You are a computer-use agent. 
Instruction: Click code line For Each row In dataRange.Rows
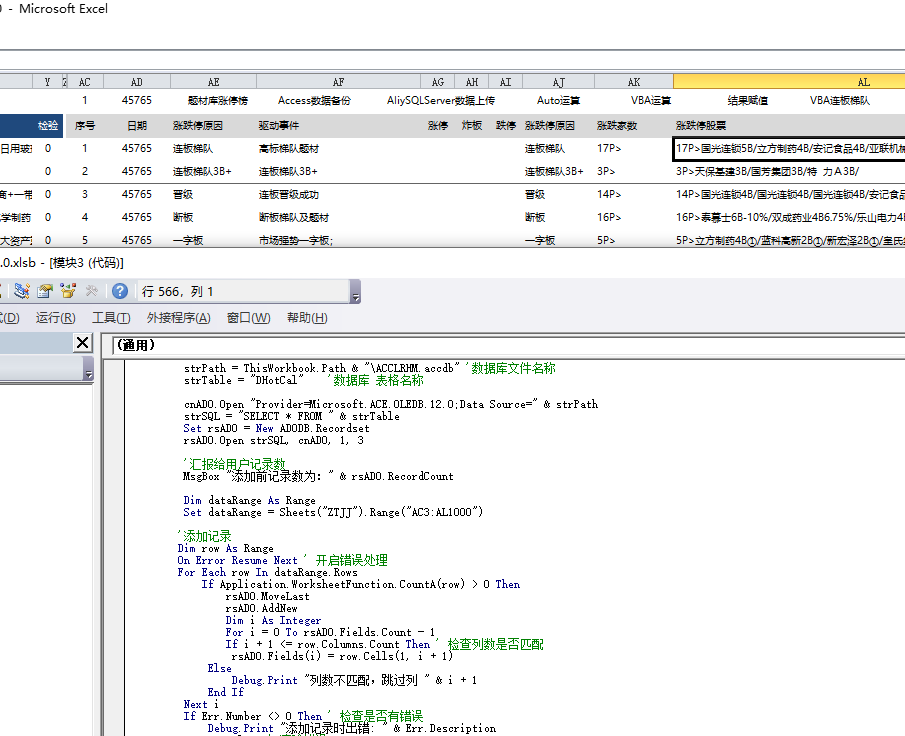pyautogui.click(x=267, y=573)
